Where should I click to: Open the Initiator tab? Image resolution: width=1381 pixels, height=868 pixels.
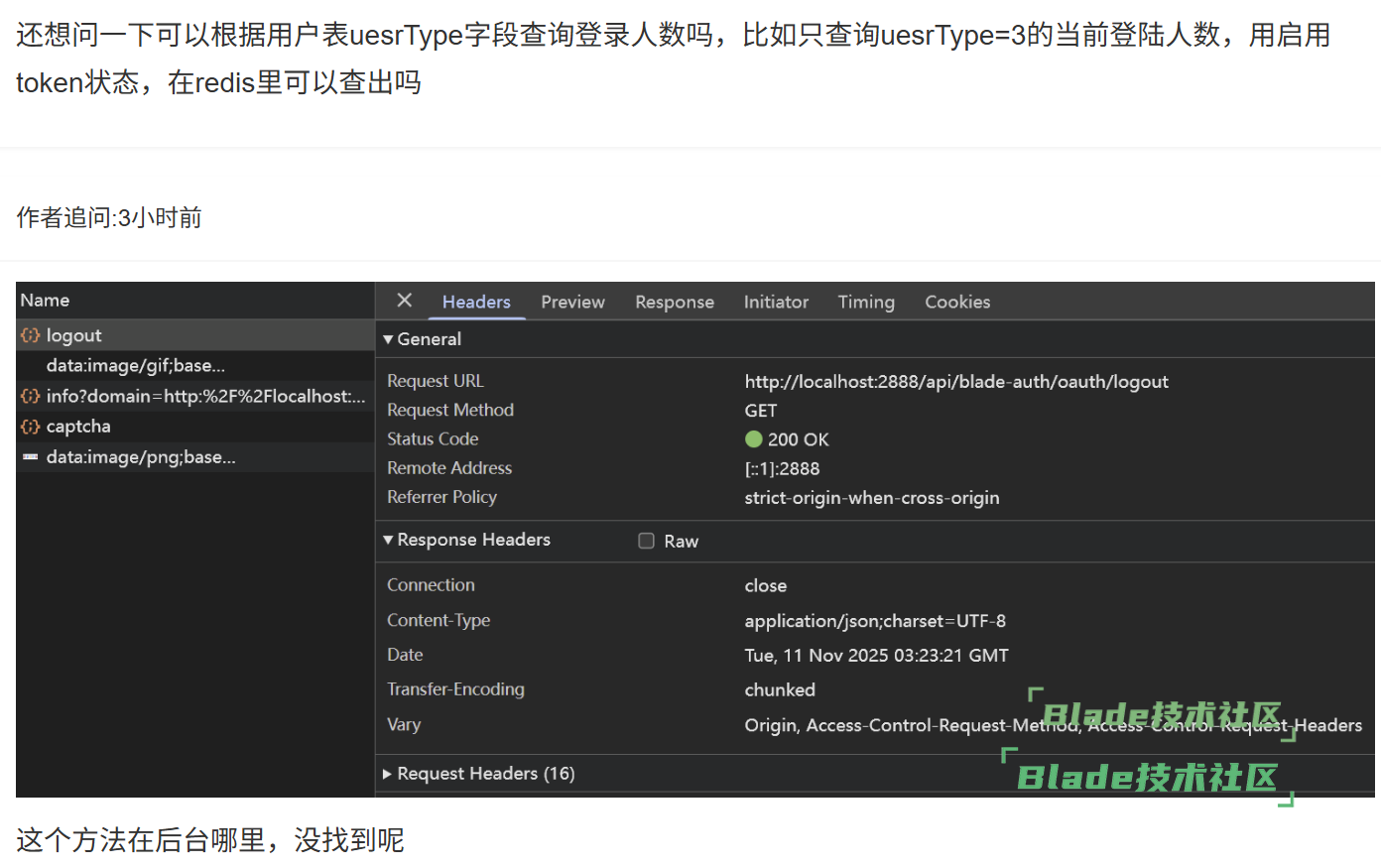pos(776,302)
